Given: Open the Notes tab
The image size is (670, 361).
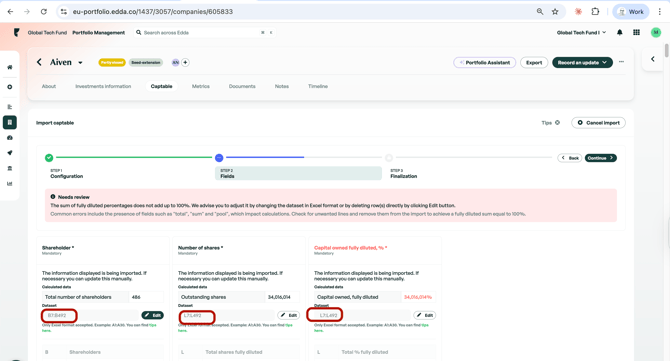Looking at the screenshot, I should [282, 86].
